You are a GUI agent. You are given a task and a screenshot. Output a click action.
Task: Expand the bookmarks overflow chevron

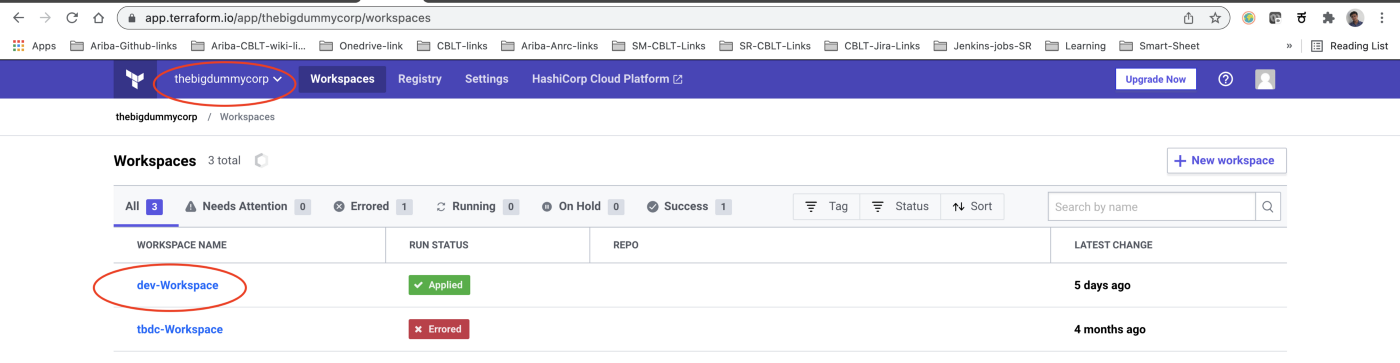point(1289,46)
